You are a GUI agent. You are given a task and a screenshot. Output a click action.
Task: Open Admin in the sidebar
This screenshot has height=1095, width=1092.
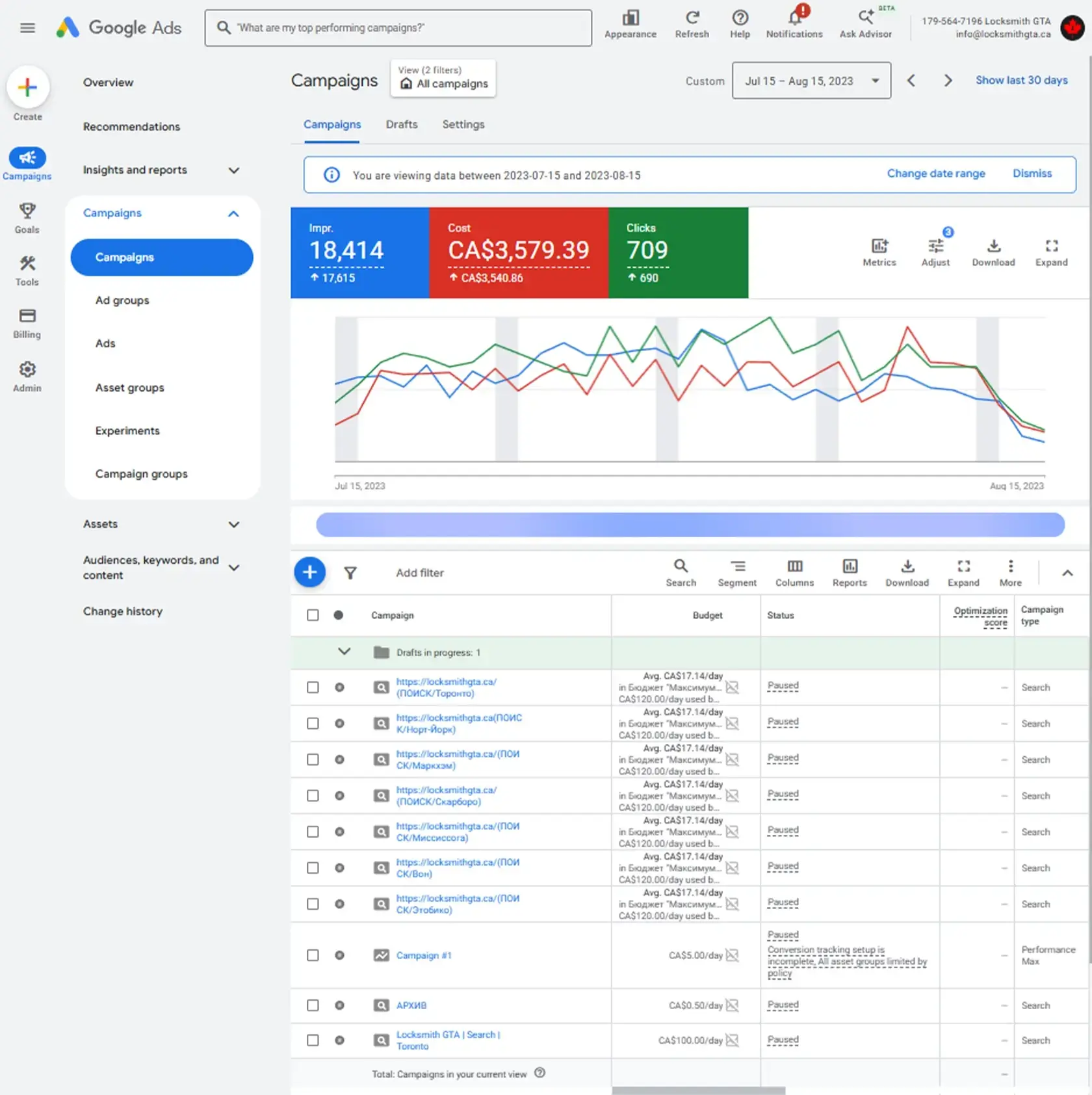click(27, 376)
